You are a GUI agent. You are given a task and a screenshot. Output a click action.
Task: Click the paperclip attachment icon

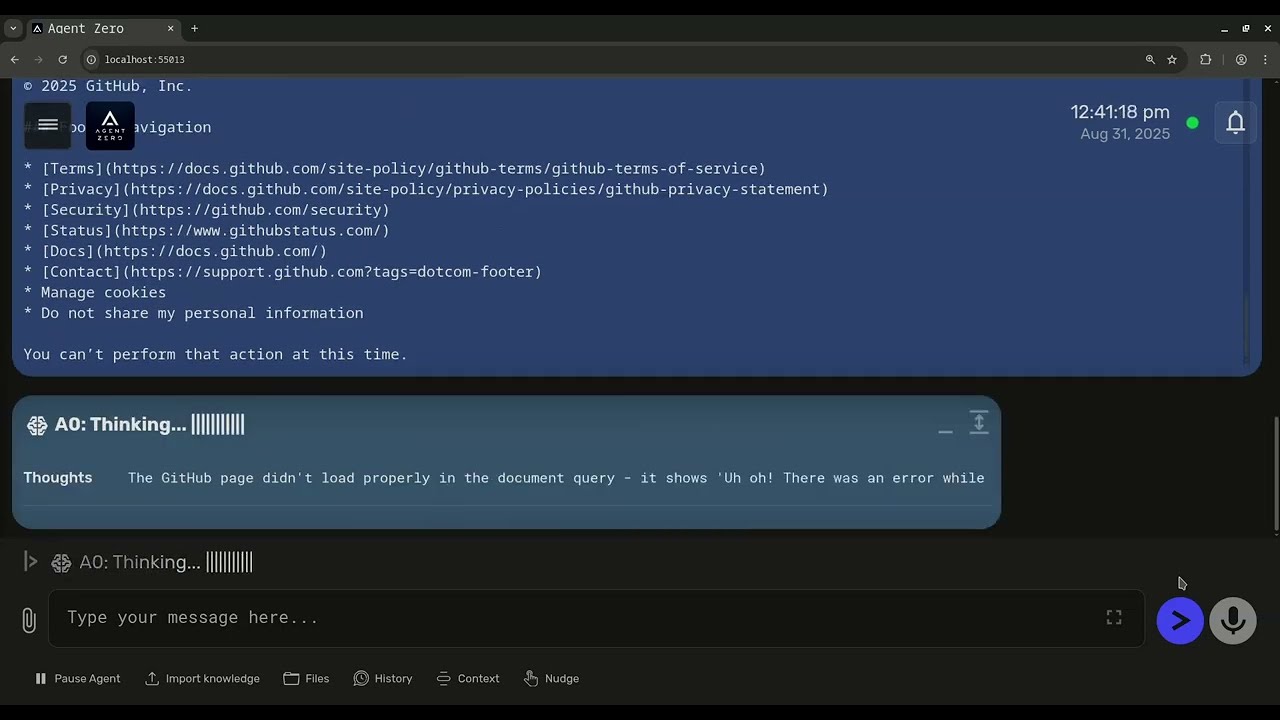[x=29, y=620]
